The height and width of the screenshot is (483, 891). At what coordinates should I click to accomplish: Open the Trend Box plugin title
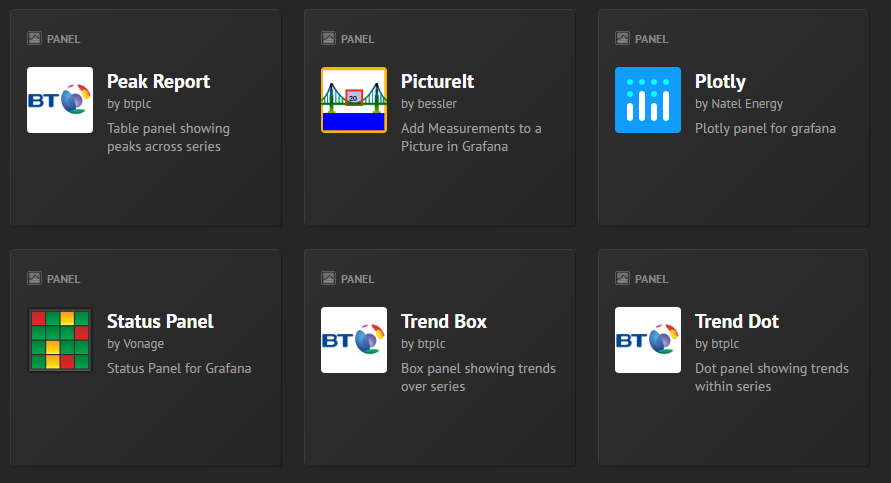pyautogui.click(x=444, y=322)
